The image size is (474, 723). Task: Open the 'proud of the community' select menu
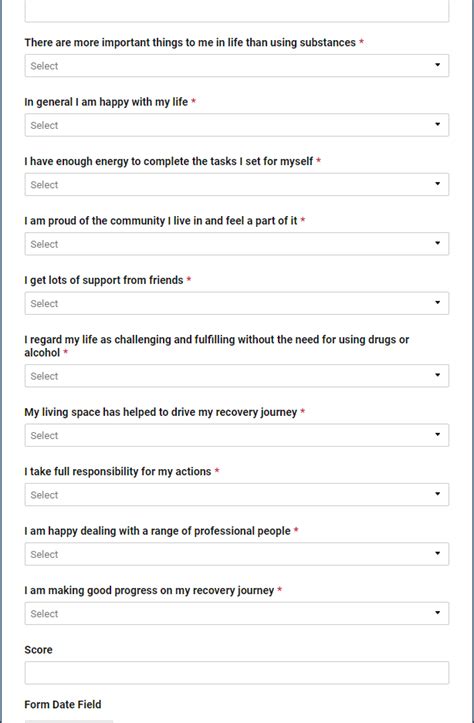tap(237, 244)
